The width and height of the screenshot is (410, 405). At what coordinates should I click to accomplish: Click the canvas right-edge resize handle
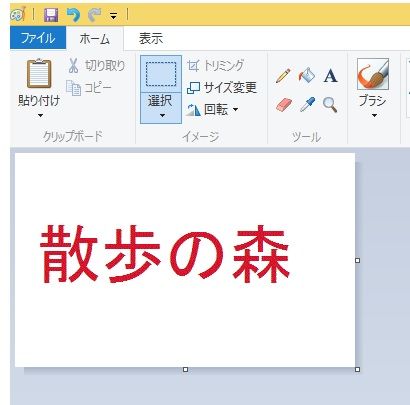pos(357,260)
